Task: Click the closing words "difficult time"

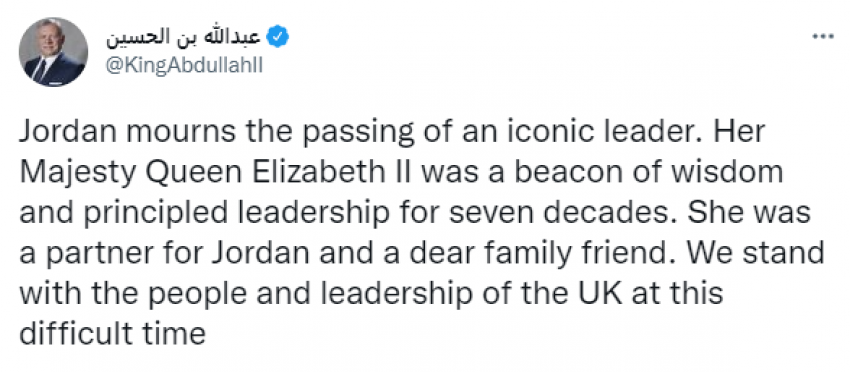Action: 113,333
